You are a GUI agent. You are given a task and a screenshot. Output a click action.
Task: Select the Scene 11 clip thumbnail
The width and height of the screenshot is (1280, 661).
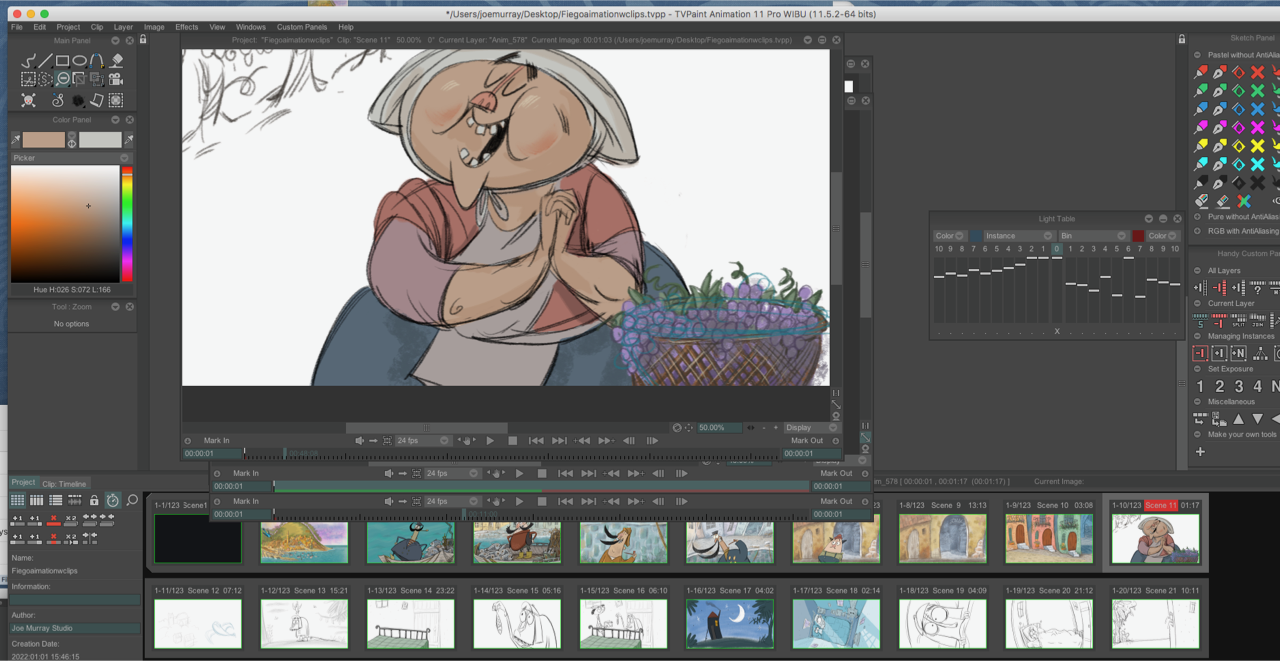pos(1155,538)
